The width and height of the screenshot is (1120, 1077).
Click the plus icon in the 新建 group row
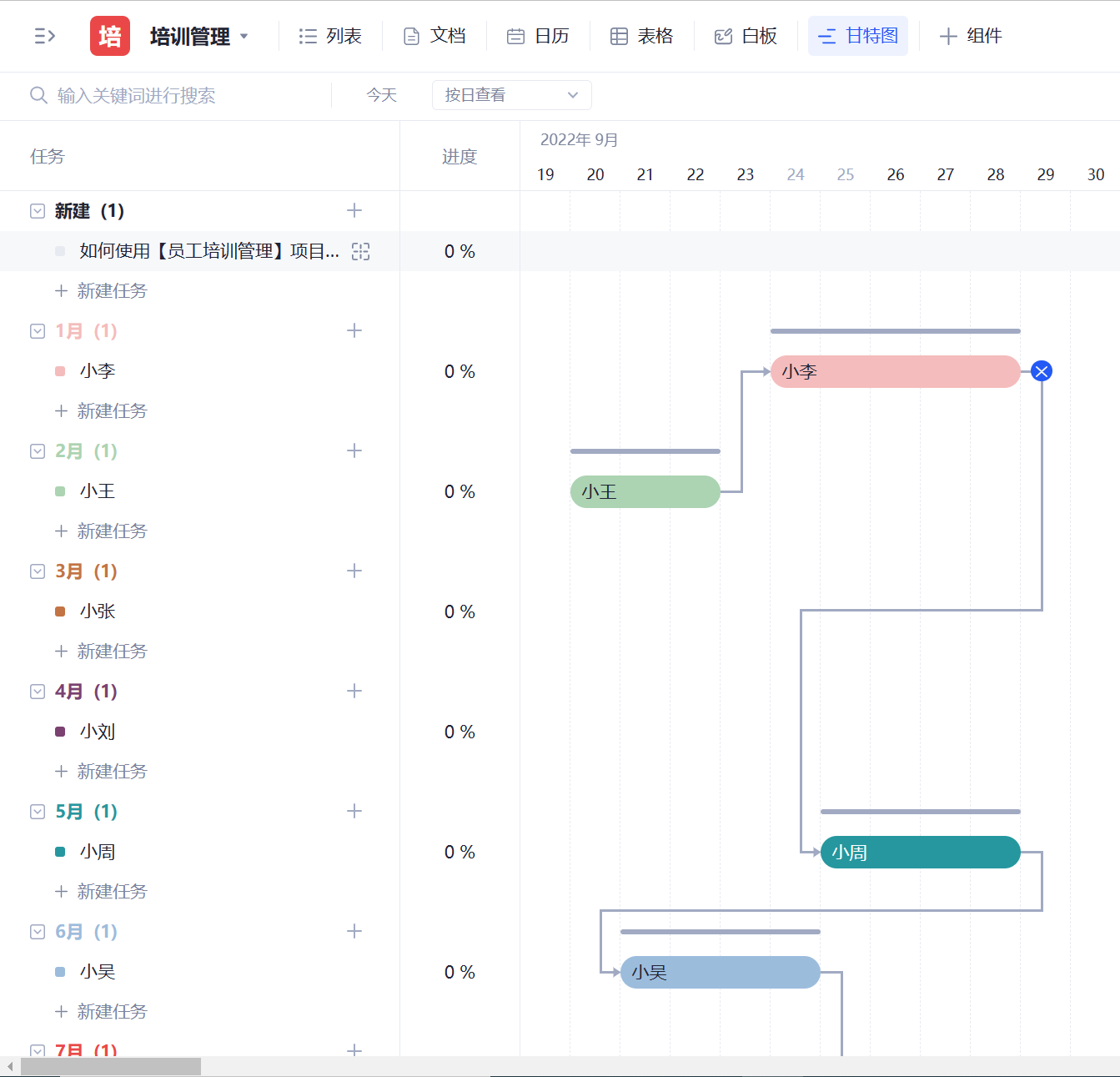pos(354,211)
